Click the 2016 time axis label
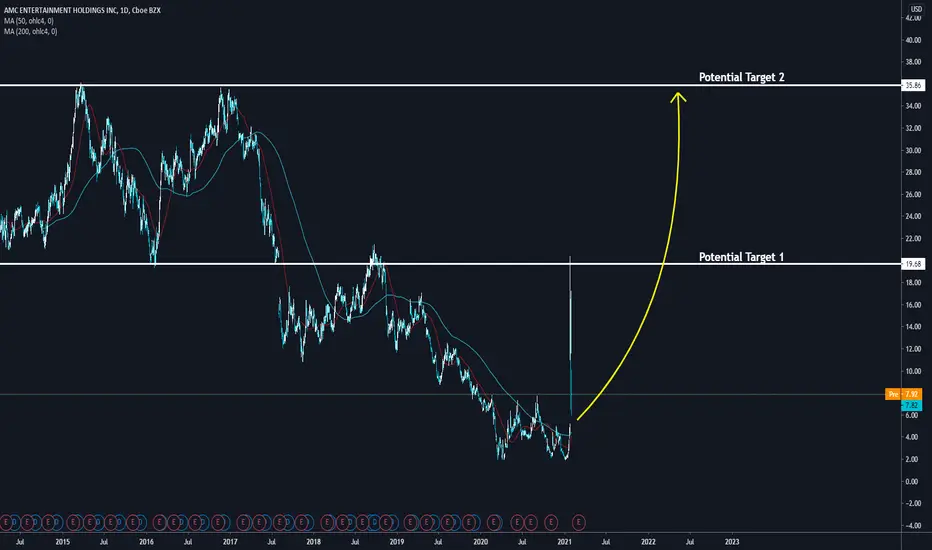Screen dimensions: 932x550 click(x=146, y=542)
